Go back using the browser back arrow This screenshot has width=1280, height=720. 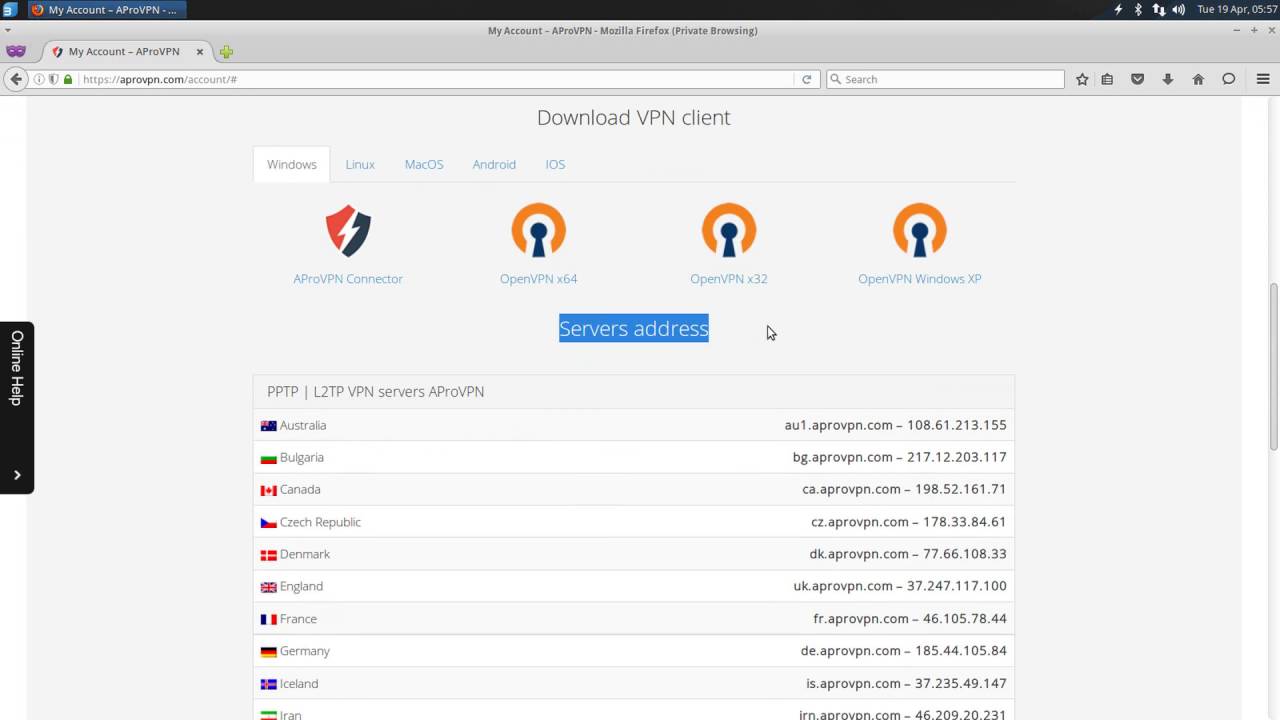16,79
